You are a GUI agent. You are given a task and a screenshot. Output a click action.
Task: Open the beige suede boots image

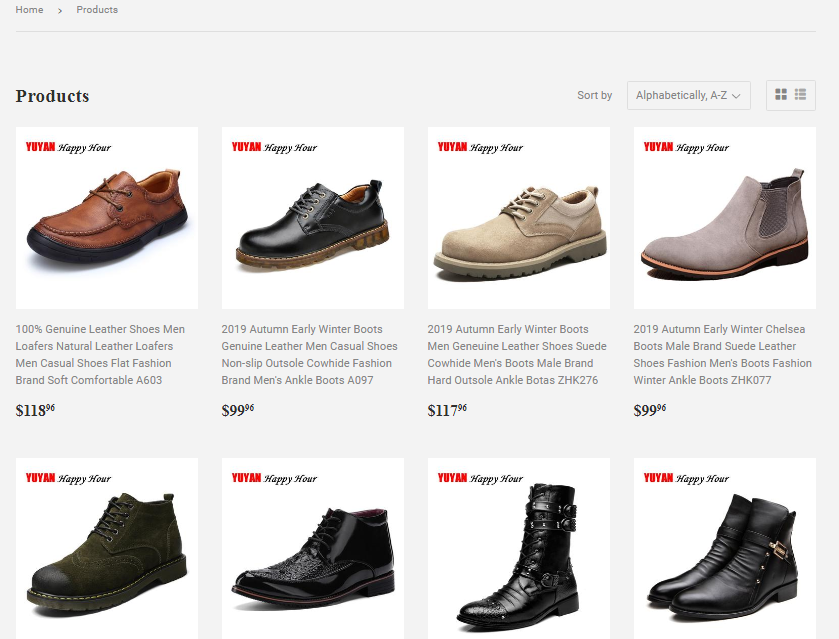tap(518, 217)
